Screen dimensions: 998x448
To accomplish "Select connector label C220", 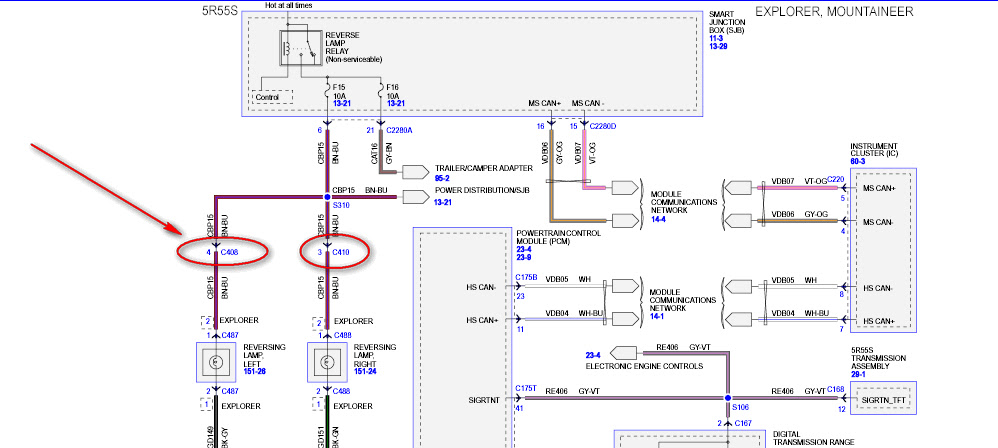I will click(836, 180).
